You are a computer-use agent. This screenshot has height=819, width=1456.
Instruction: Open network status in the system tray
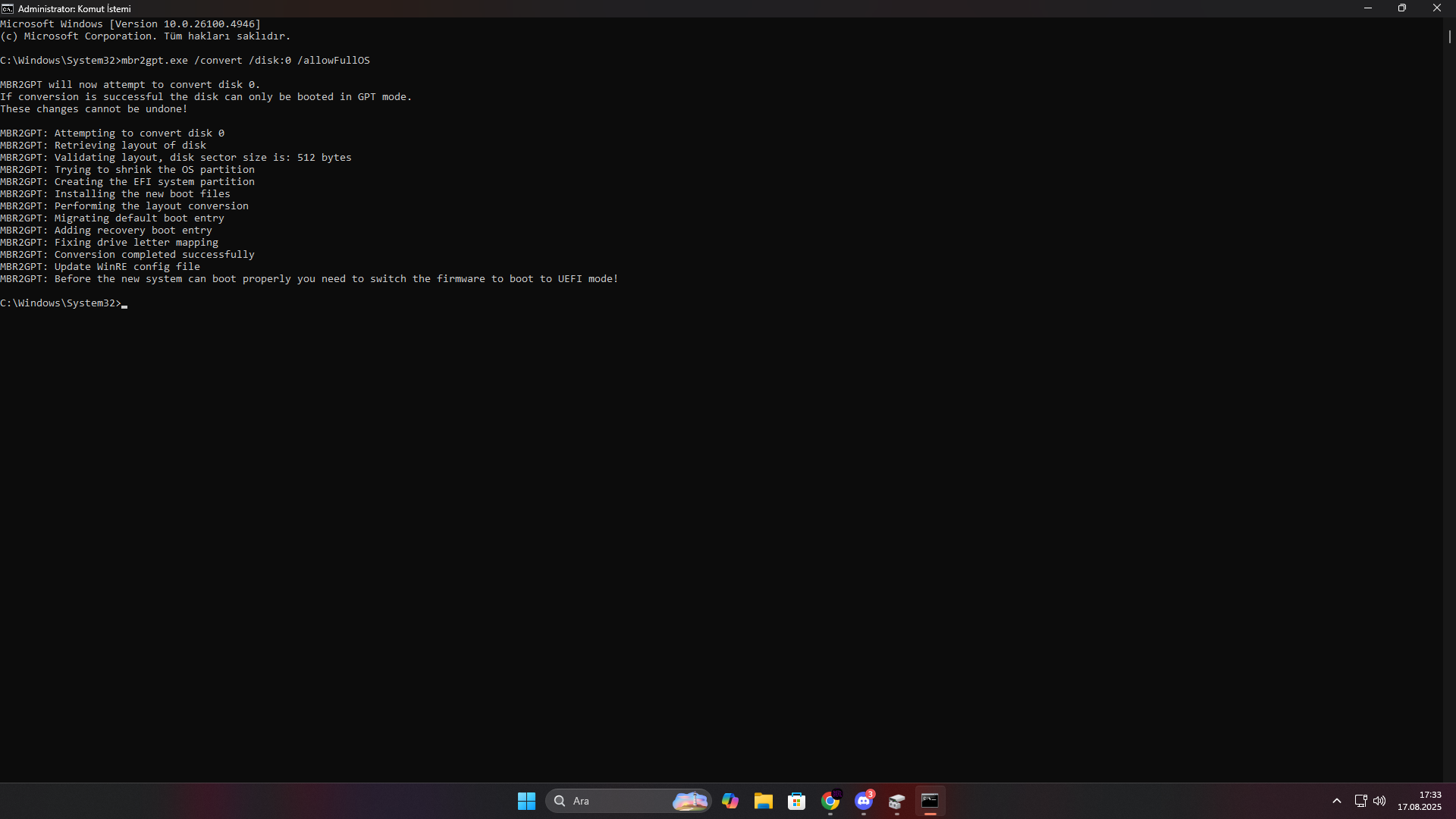pos(1360,801)
